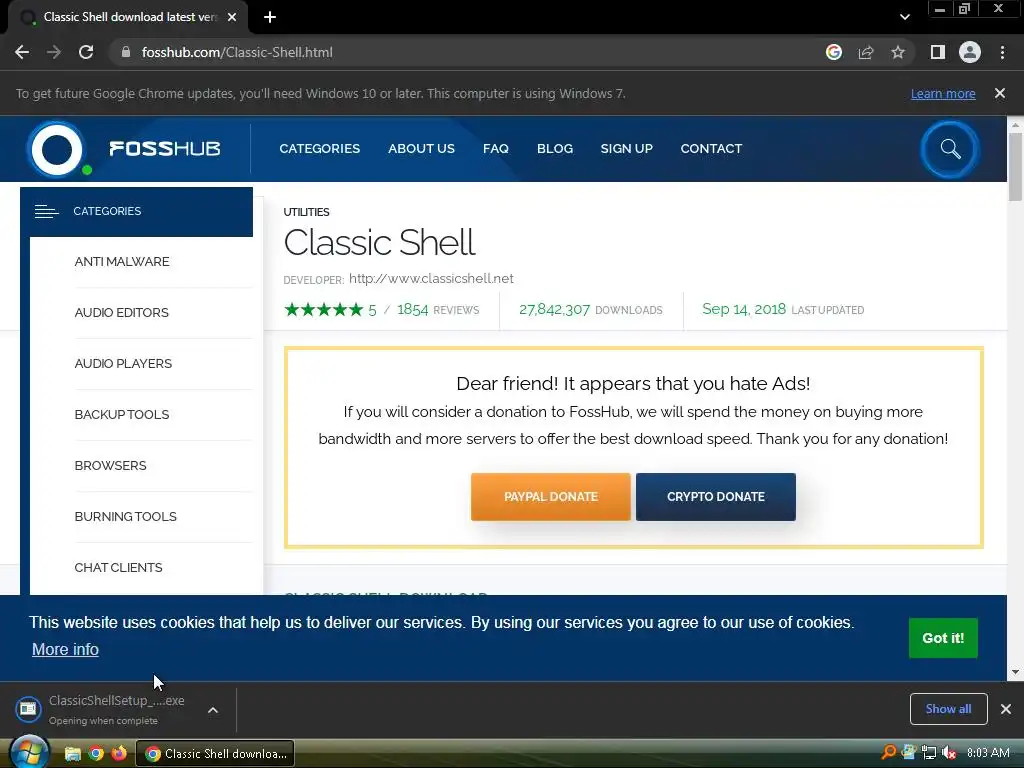Select the Classic Shell download tab
Image resolution: width=1024 pixels, height=768 pixels.
pos(129,17)
